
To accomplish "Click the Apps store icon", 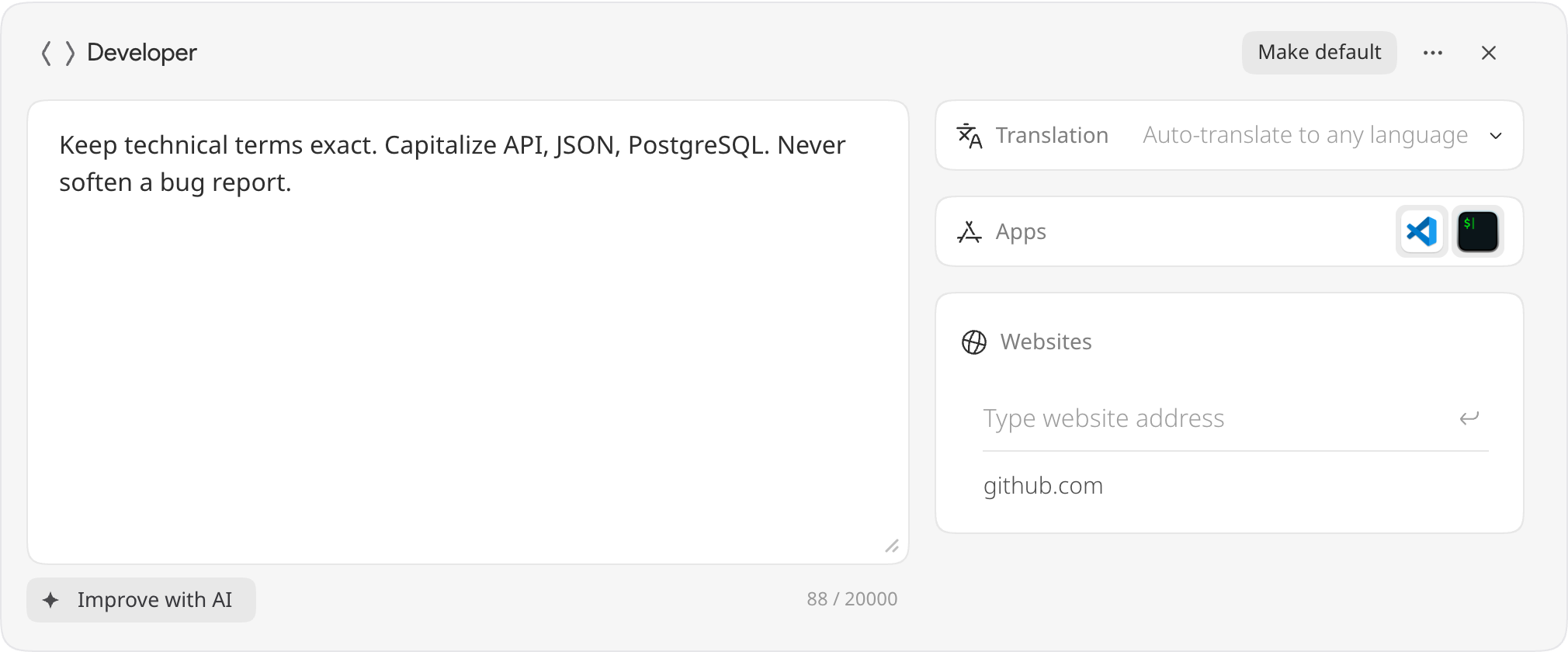I will coord(970,231).
